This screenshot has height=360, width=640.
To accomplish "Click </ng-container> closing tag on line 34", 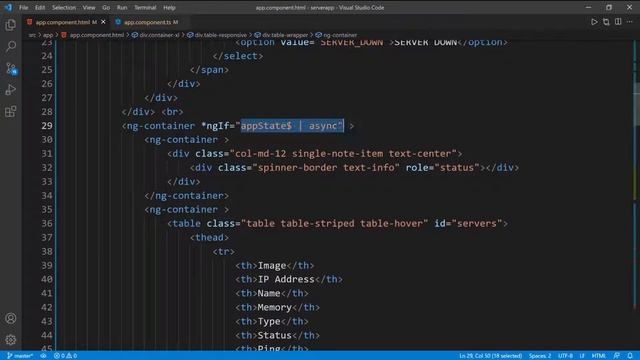I will pos(187,196).
